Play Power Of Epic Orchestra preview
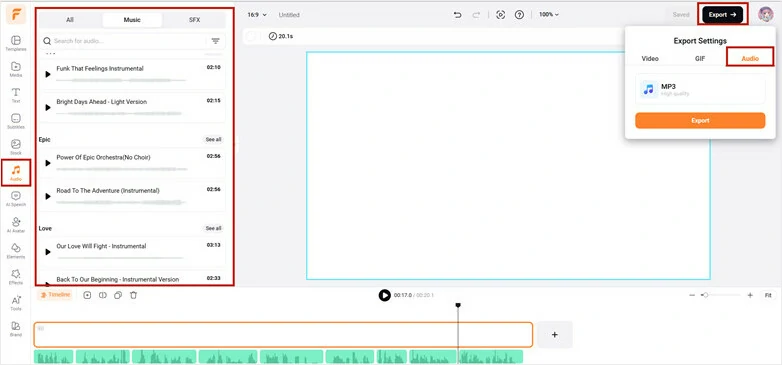Image resolution: width=782 pixels, height=365 pixels. [x=48, y=163]
